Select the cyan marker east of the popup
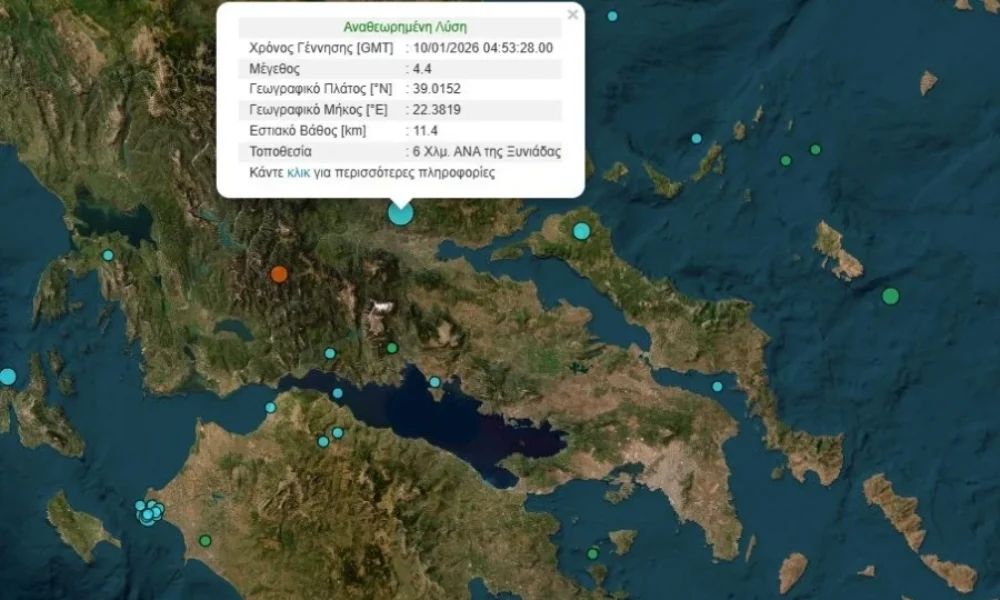 tap(696, 138)
